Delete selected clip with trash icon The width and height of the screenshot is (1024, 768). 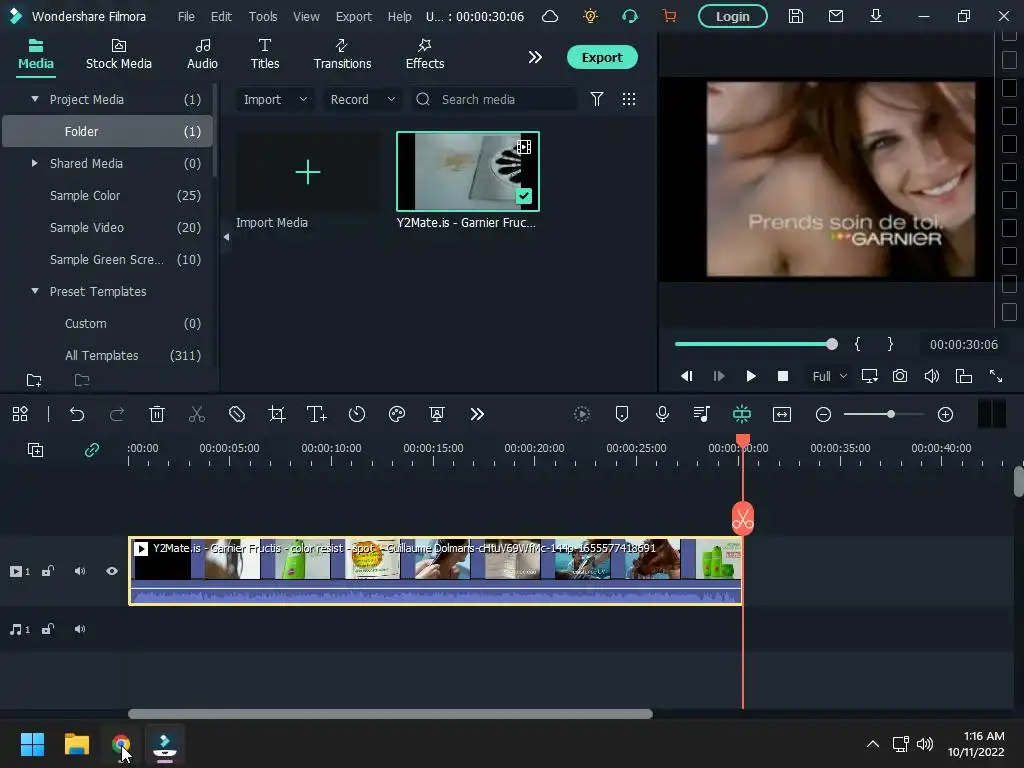pos(157,414)
